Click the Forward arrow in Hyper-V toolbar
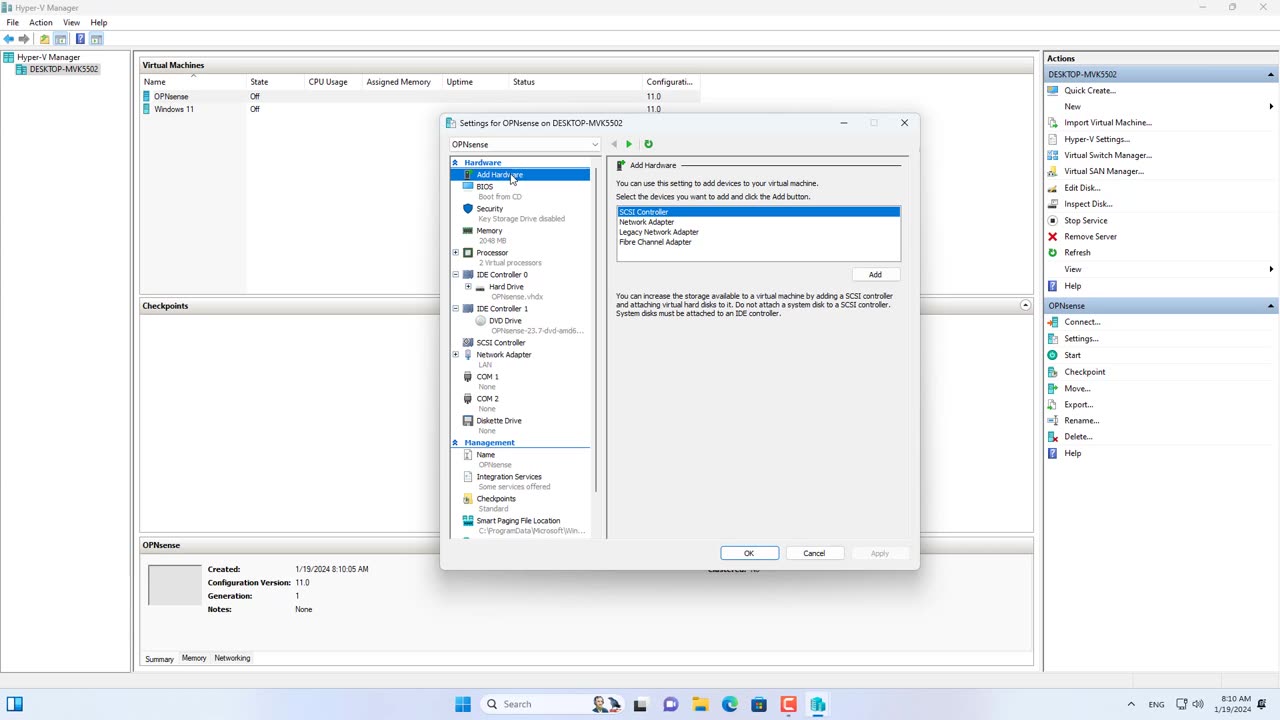The height and width of the screenshot is (720, 1280). point(24,39)
